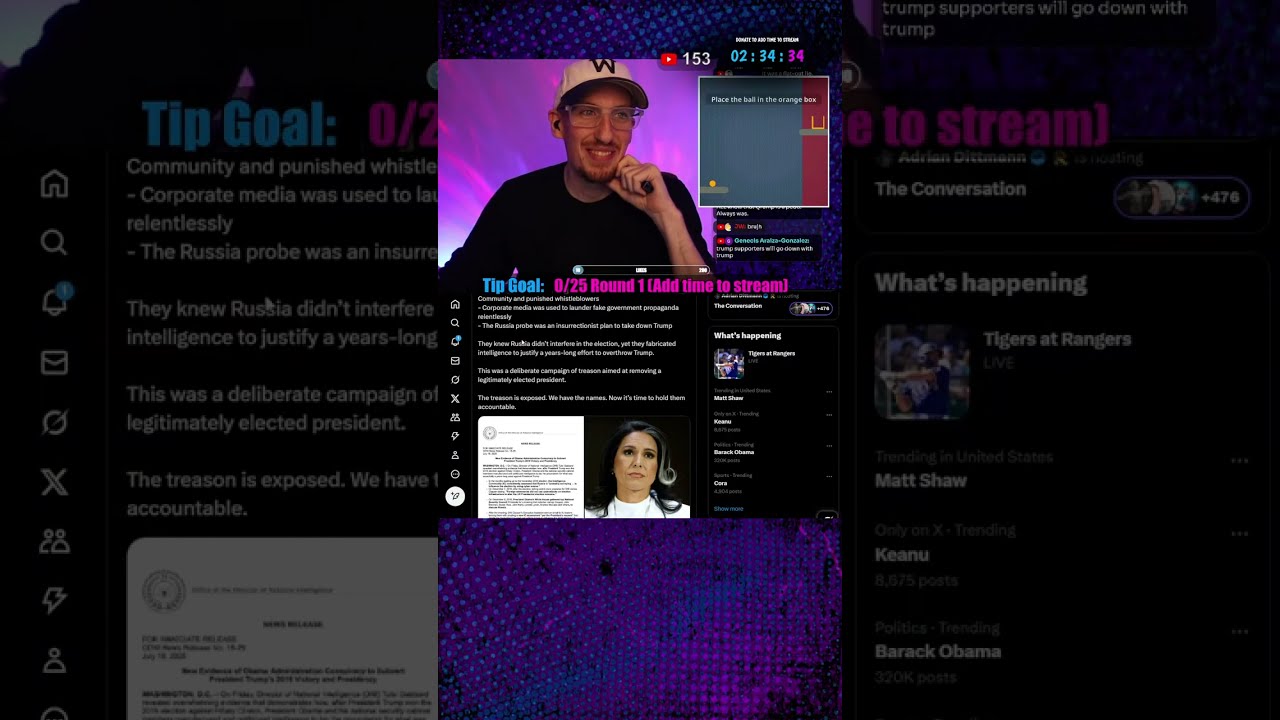Image resolution: width=1280 pixels, height=720 pixels.
Task: Open Home in the small sharp X sidebar
Action: [x=455, y=304]
